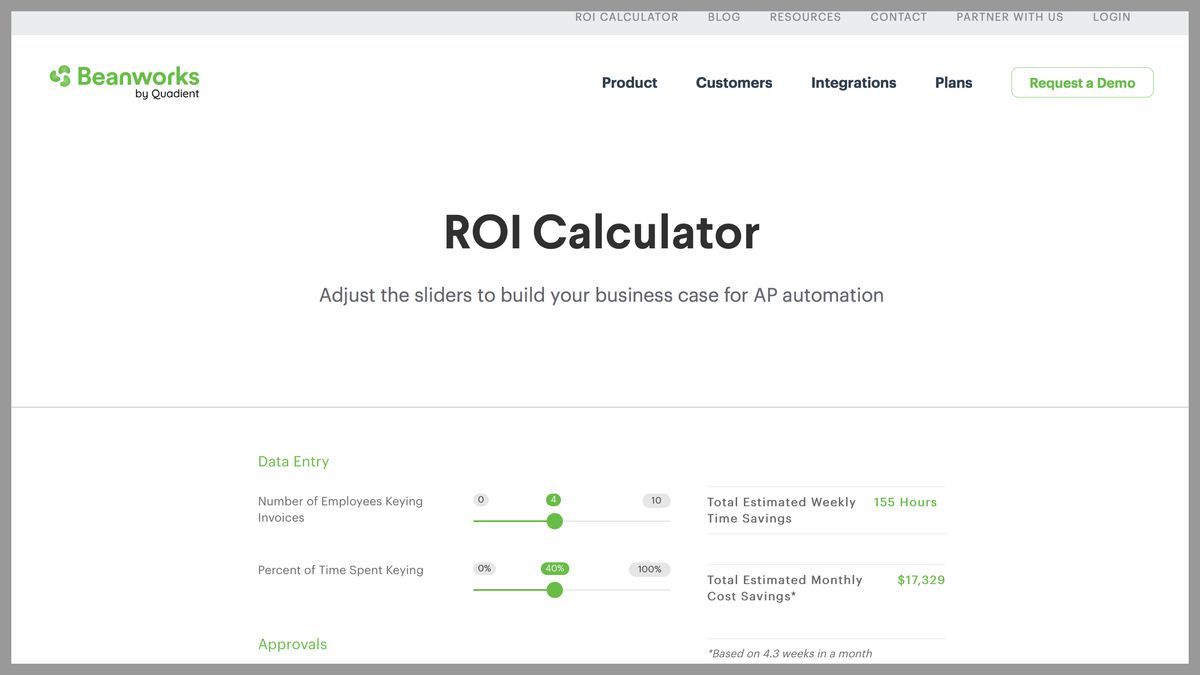1200x675 pixels.
Task: Open the CONTACT page link
Action: [899, 17]
